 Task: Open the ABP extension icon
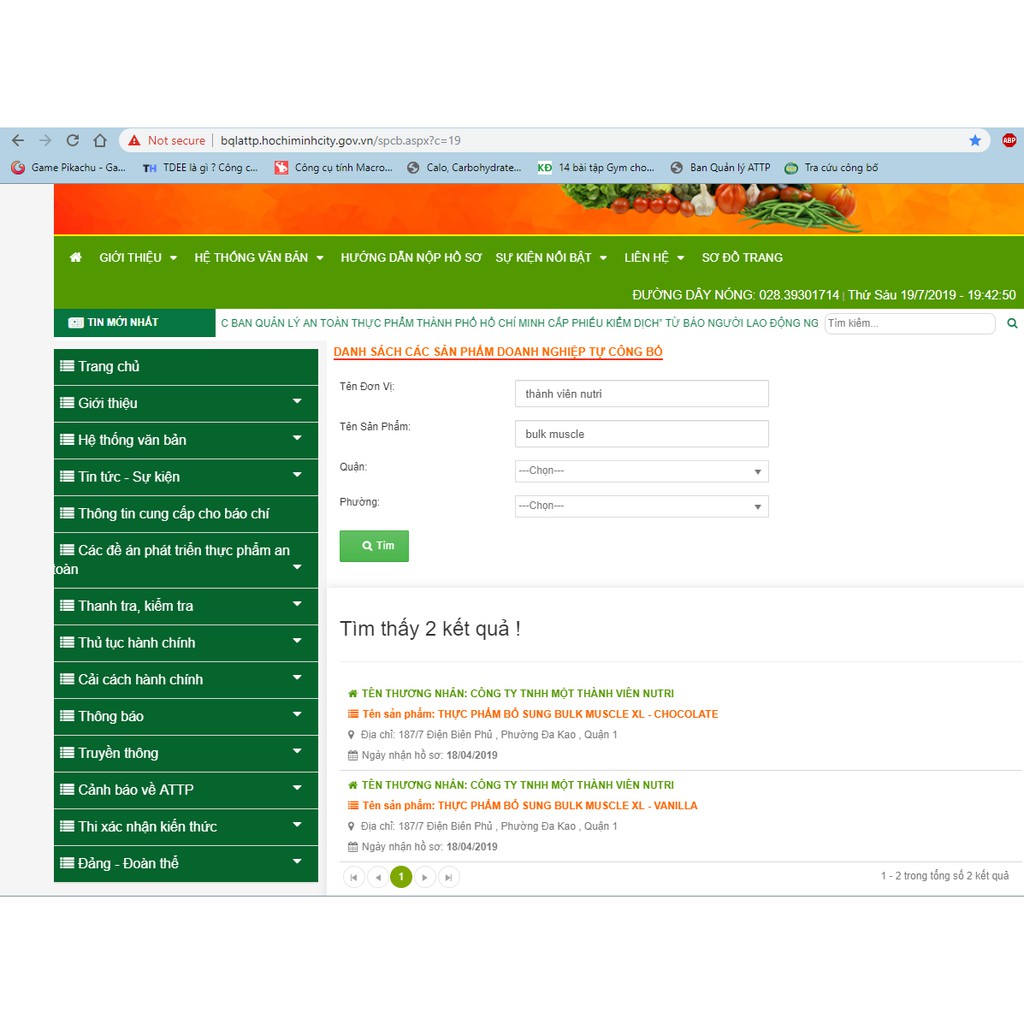(x=1009, y=141)
